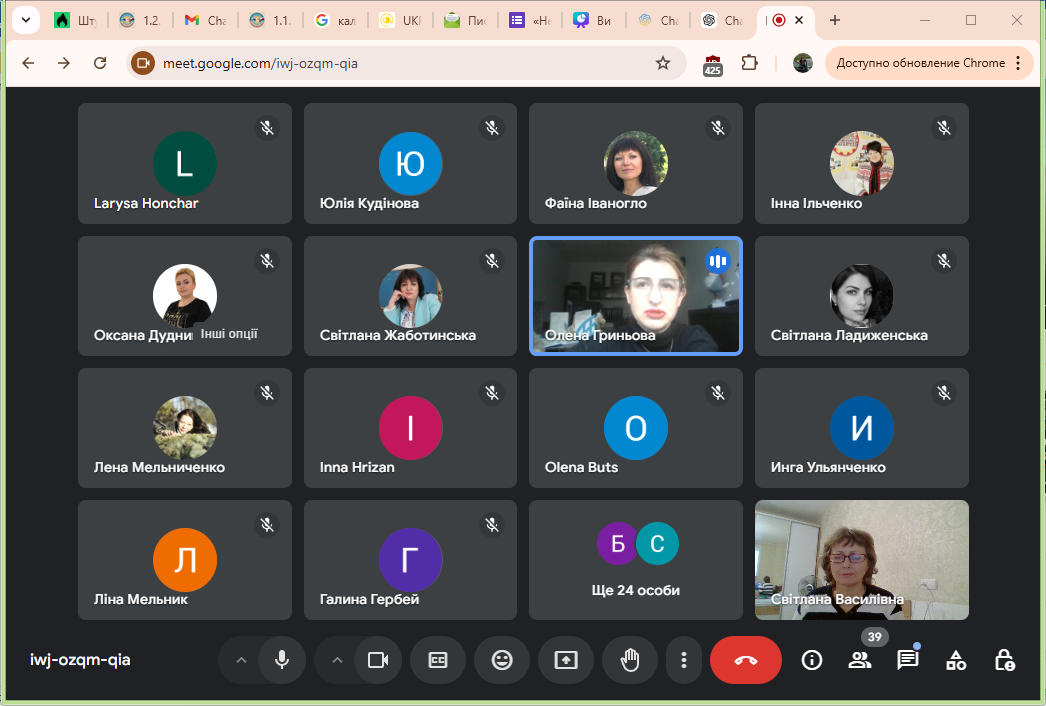1046x706 pixels.
Task: Toggle the microphone on or off
Action: (282, 660)
